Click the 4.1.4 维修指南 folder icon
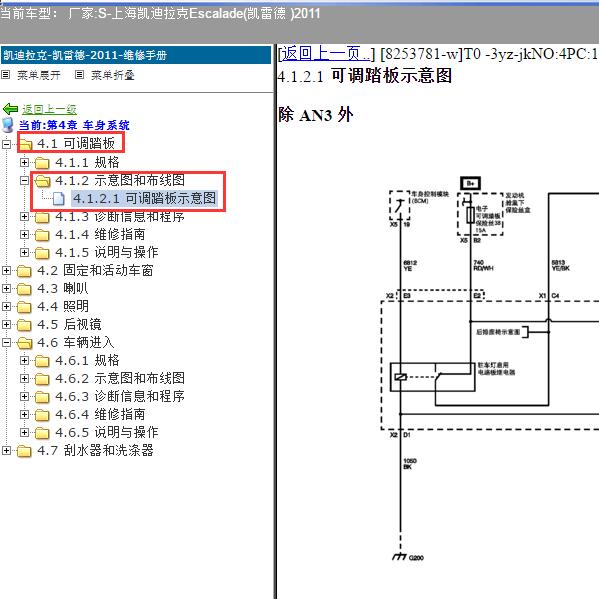The height and width of the screenshot is (599, 599). 42,235
